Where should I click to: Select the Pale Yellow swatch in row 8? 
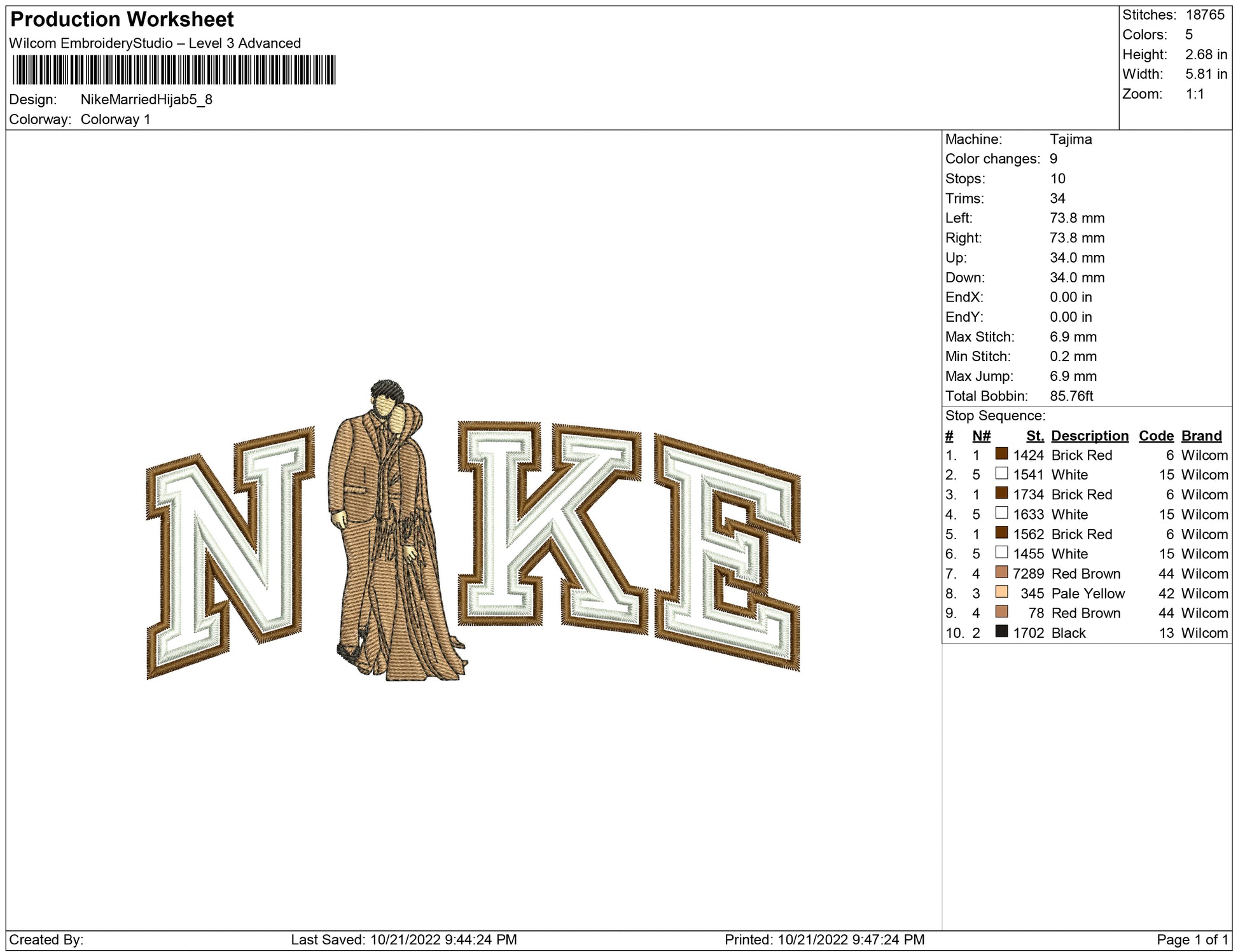[x=1001, y=592]
